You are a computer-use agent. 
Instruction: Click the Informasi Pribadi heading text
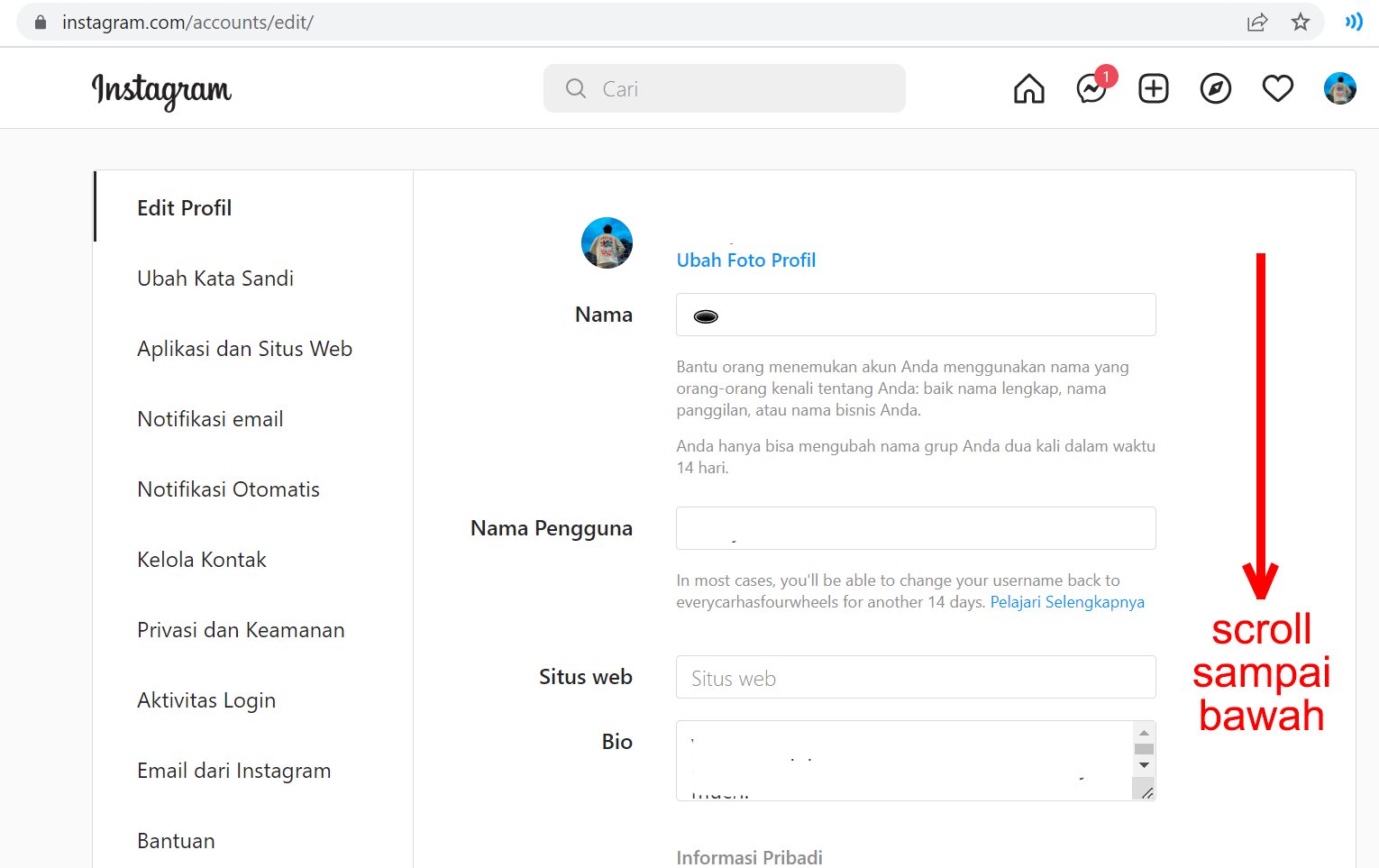click(x=750, y=857)
